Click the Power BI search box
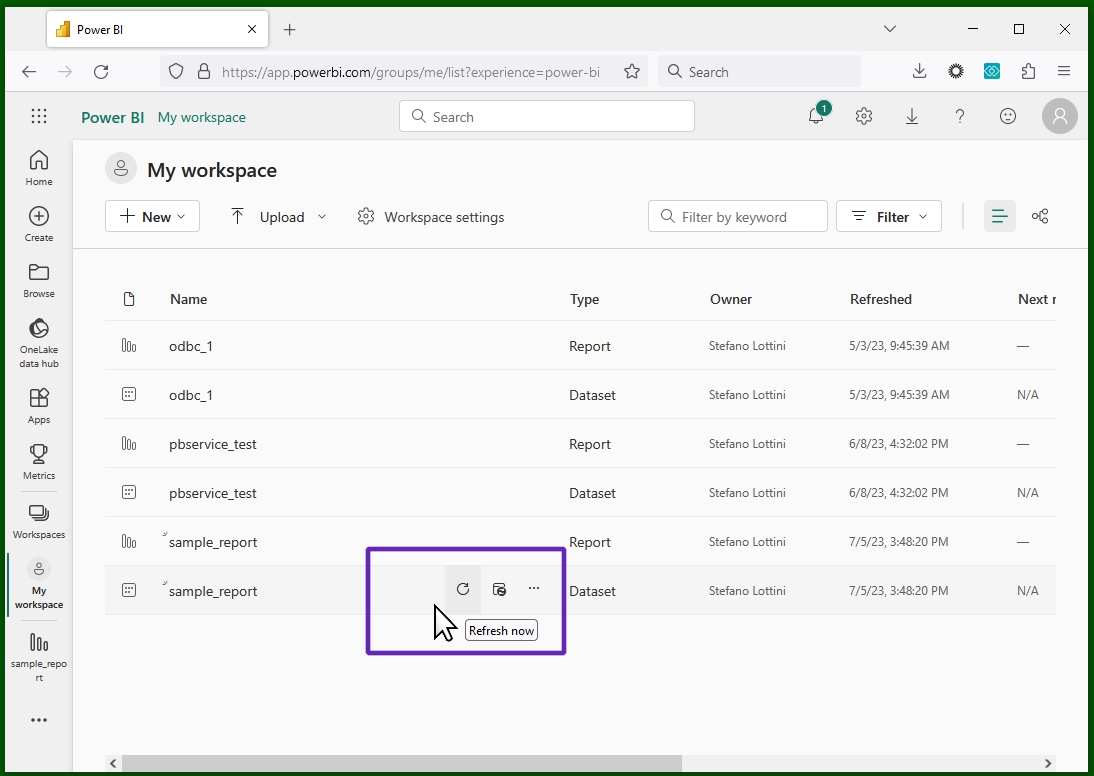The image size is (1094, 776). pyautogui.click(x=547, y=116)
